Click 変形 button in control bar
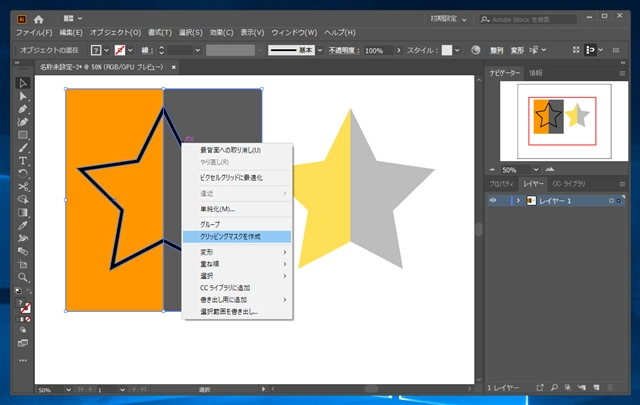Screen dimensions: 640x405 pos(517,50)
